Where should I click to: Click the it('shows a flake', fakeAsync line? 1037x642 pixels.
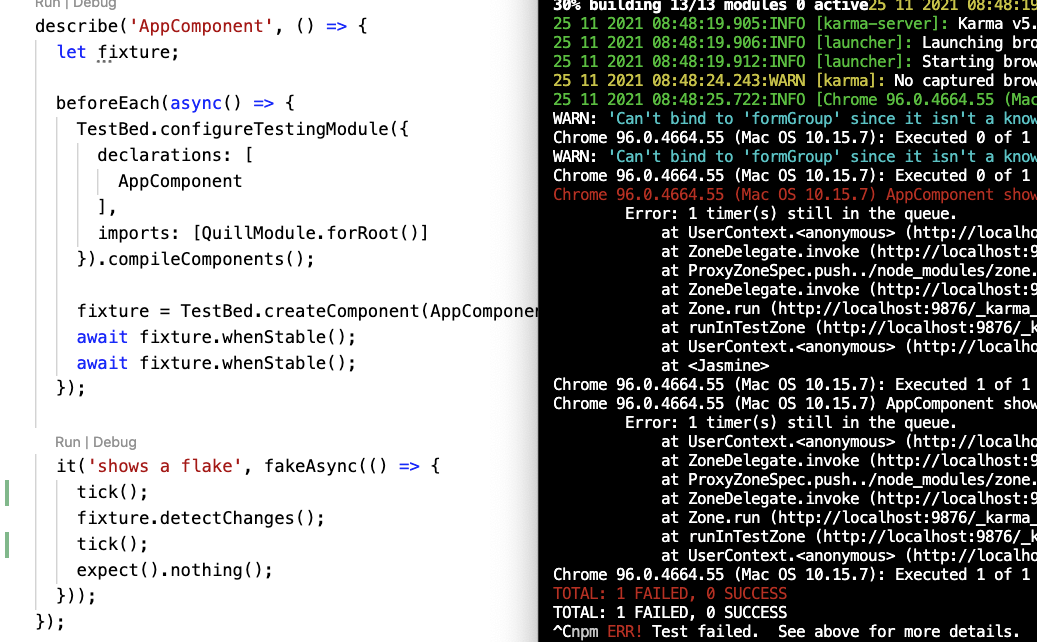248,466
